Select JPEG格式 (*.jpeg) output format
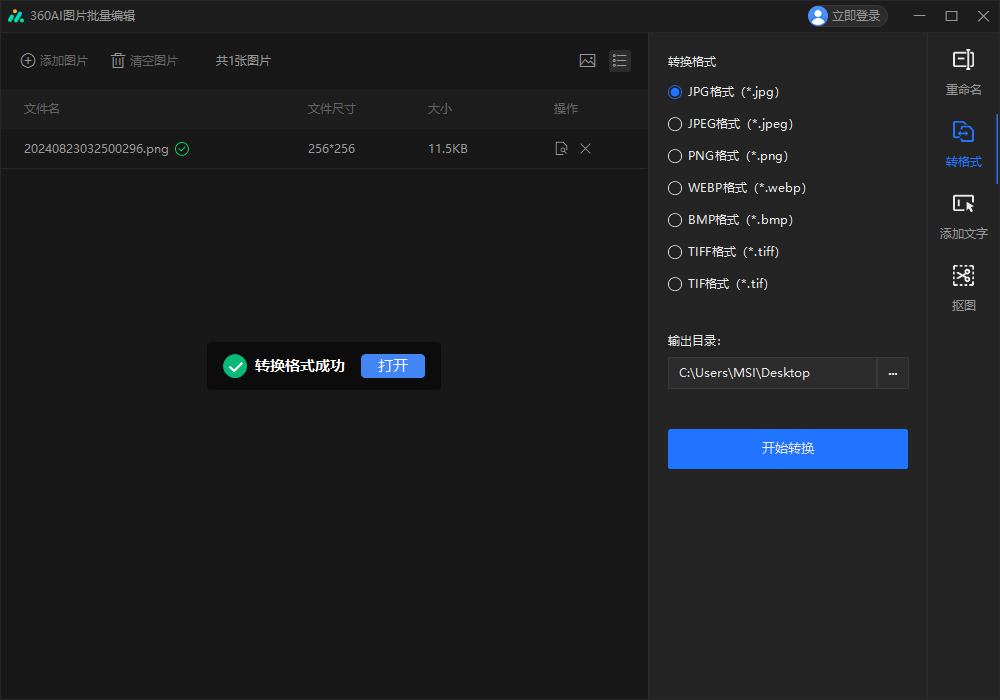The image size is (1000, 700). (675, 123)
